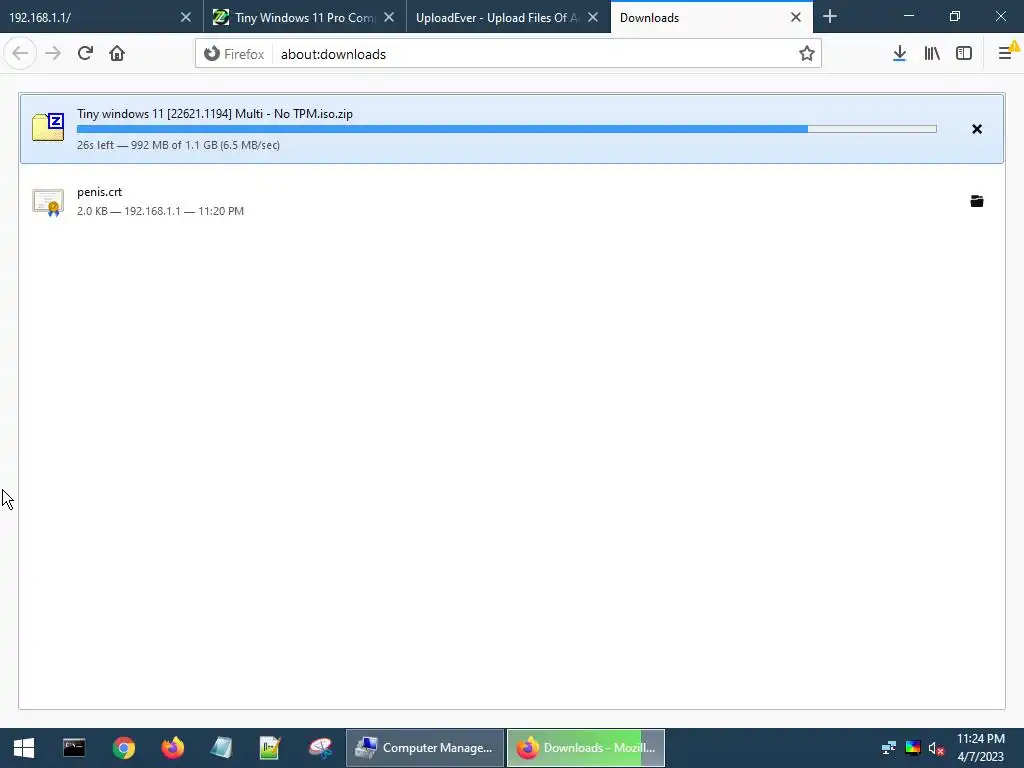Screen dimensions: 1024x768
Task: Reload the current page
Action: click(x=85, y=54)
